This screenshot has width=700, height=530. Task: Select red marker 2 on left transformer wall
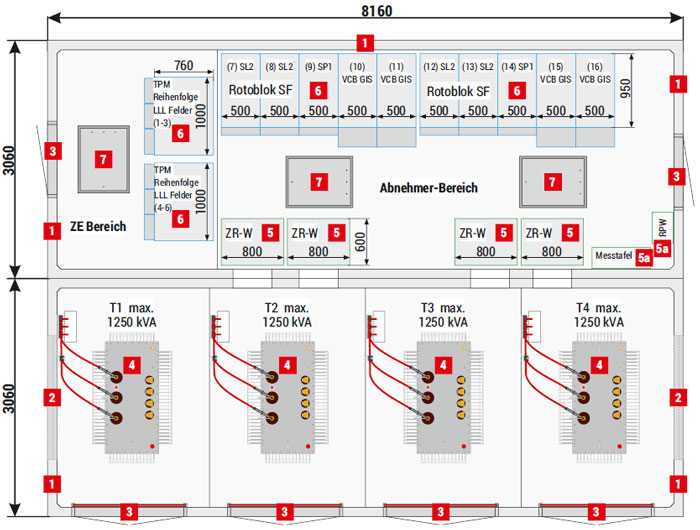tap(52, 397)
